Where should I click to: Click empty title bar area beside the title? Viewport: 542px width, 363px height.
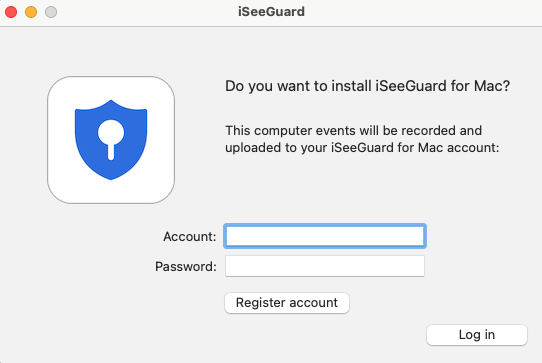415,12
